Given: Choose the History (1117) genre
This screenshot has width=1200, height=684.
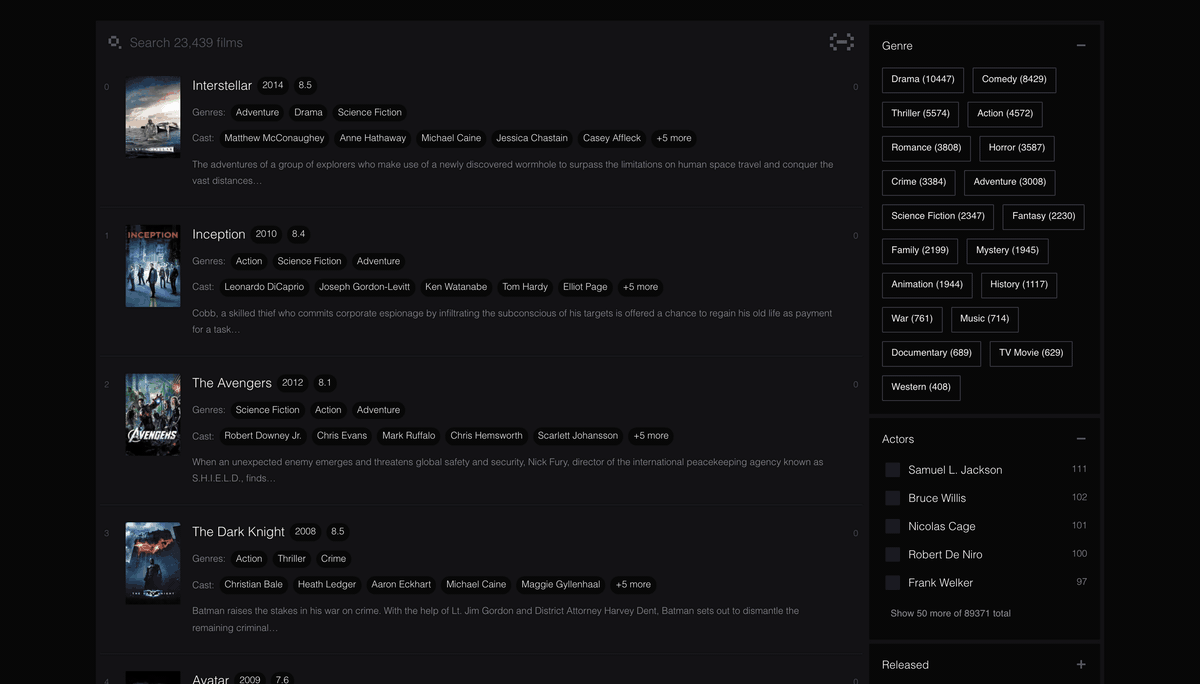Looking at the screenshot, I should (1019, 285).
